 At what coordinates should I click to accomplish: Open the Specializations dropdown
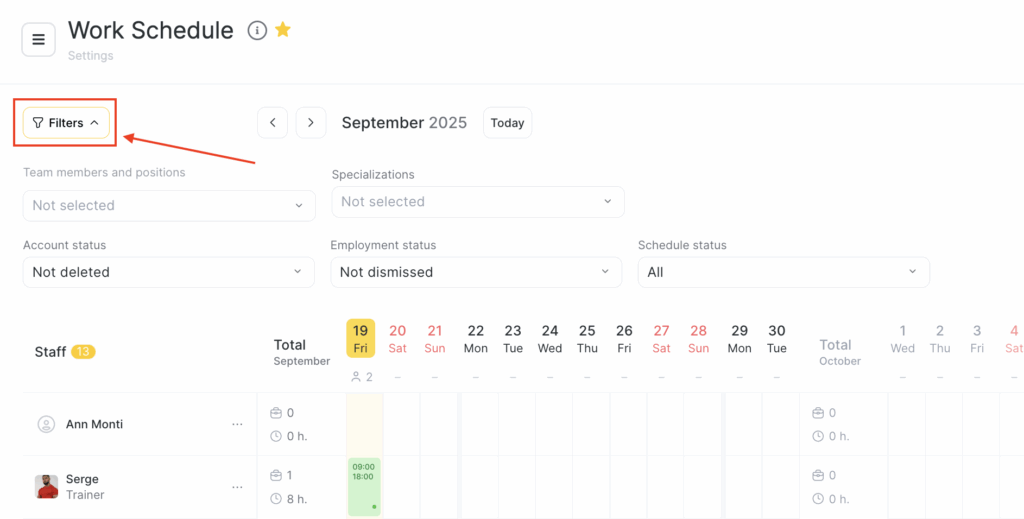(x=478, y=201)
